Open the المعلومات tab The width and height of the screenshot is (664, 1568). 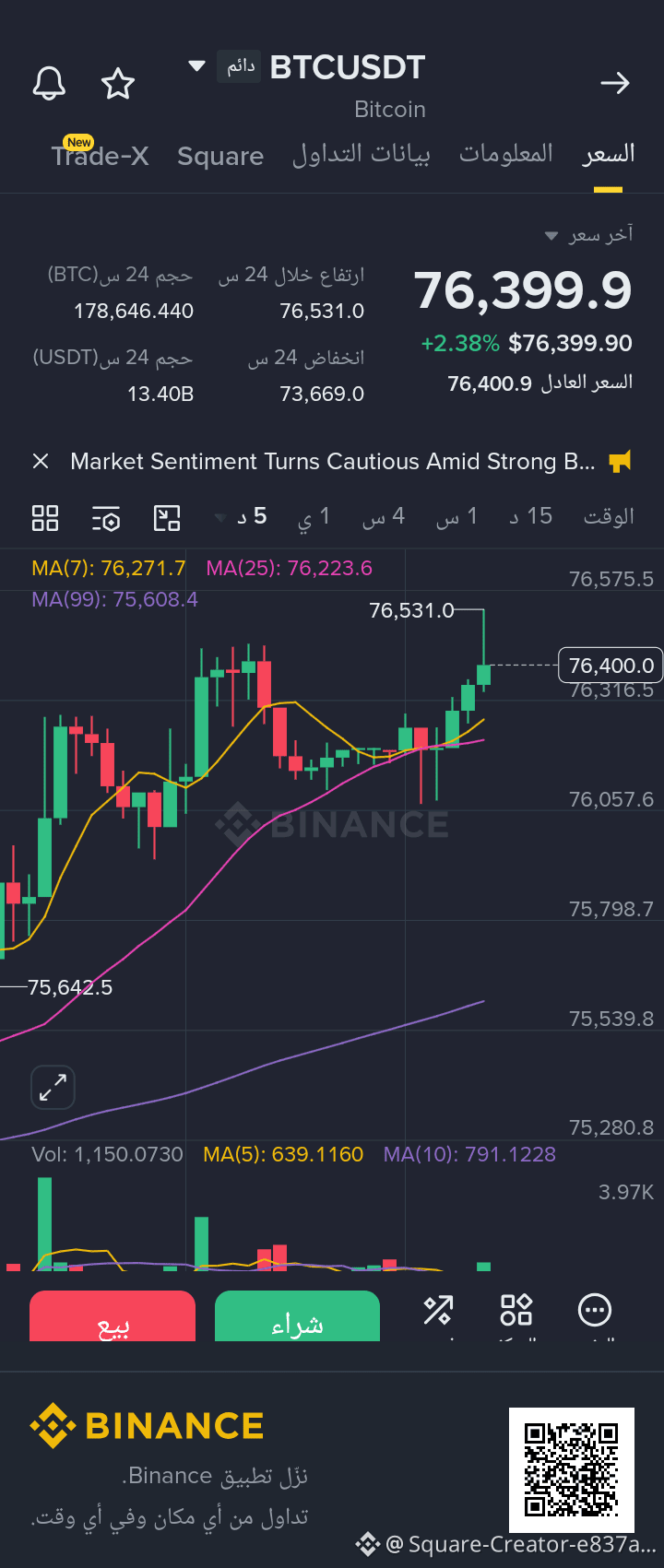tap(506, 154)
